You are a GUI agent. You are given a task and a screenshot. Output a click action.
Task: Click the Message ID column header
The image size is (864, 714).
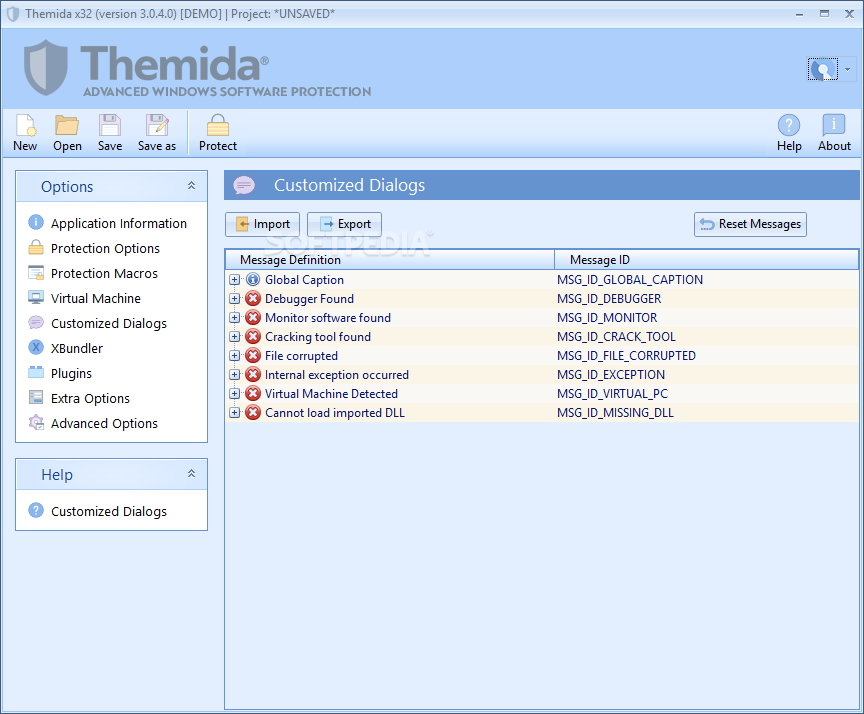click(x=706, y=259)
